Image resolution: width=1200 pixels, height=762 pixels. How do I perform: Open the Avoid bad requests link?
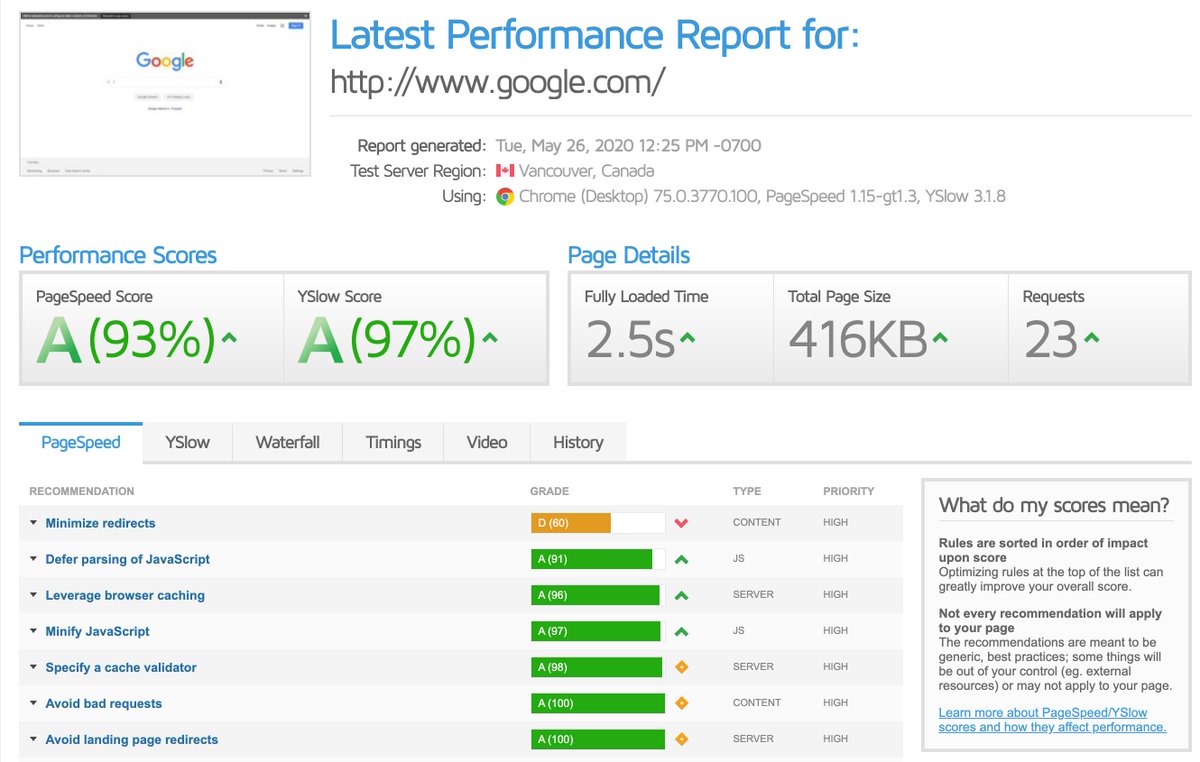click(103, 703)
